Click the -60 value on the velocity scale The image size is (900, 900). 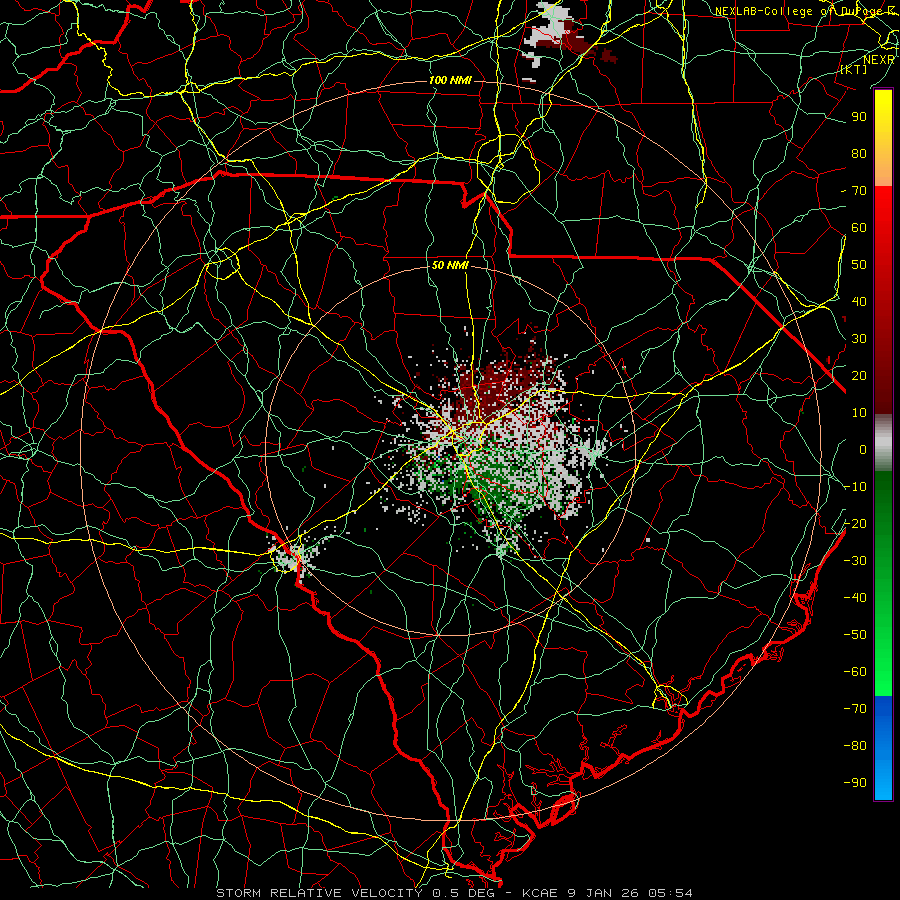(855, 672)
